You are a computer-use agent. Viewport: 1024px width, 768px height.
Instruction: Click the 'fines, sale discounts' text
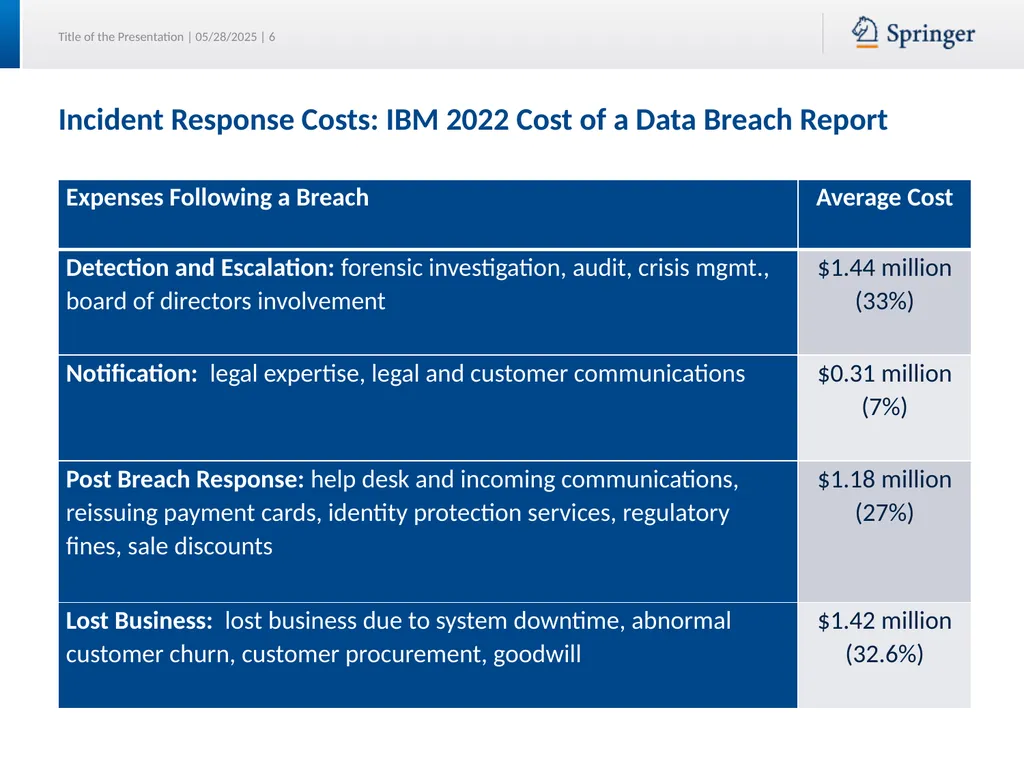point(169,547)
